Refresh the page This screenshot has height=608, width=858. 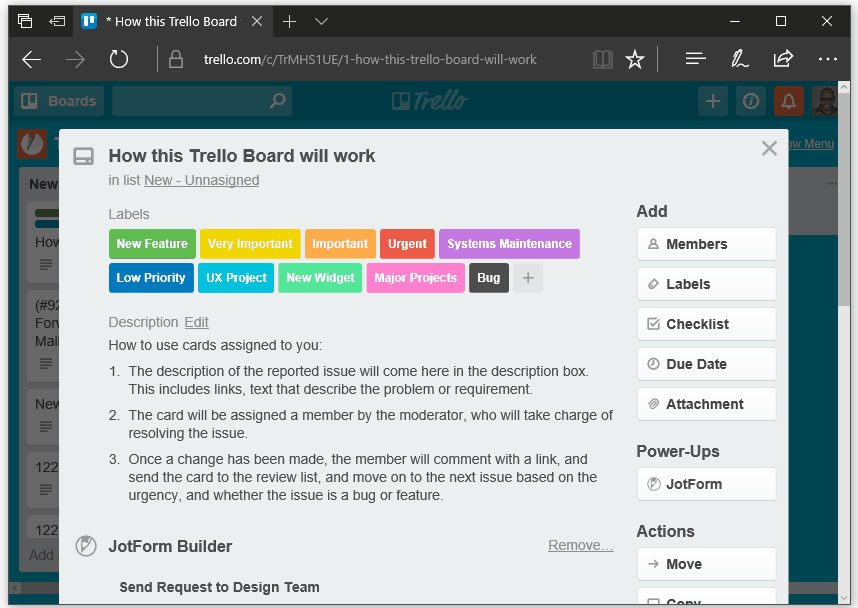(x=119, y=60)
